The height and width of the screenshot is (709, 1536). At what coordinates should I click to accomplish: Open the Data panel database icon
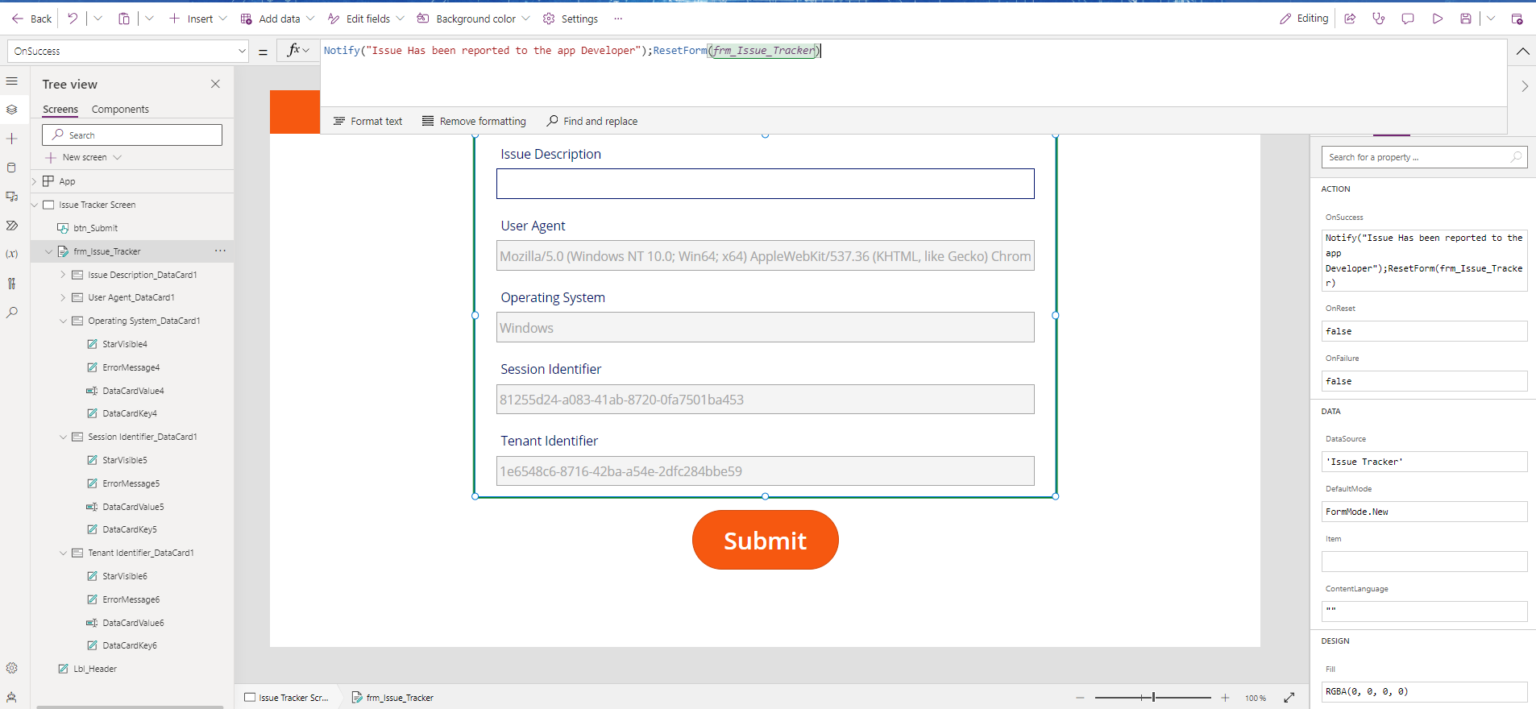coord(12,167)
